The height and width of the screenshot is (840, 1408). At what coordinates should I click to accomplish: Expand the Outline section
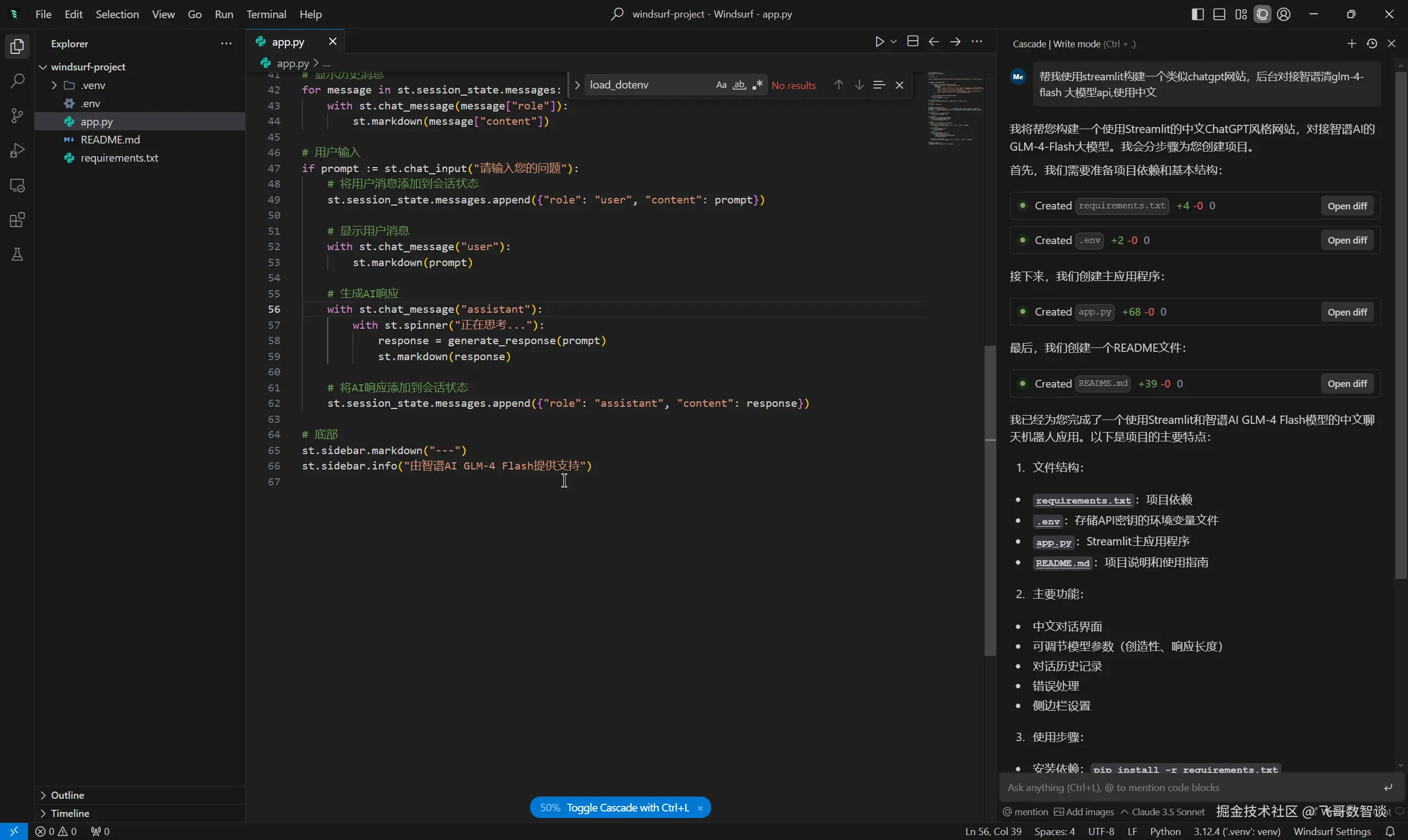pyautogui.click(x=67, y=795)
